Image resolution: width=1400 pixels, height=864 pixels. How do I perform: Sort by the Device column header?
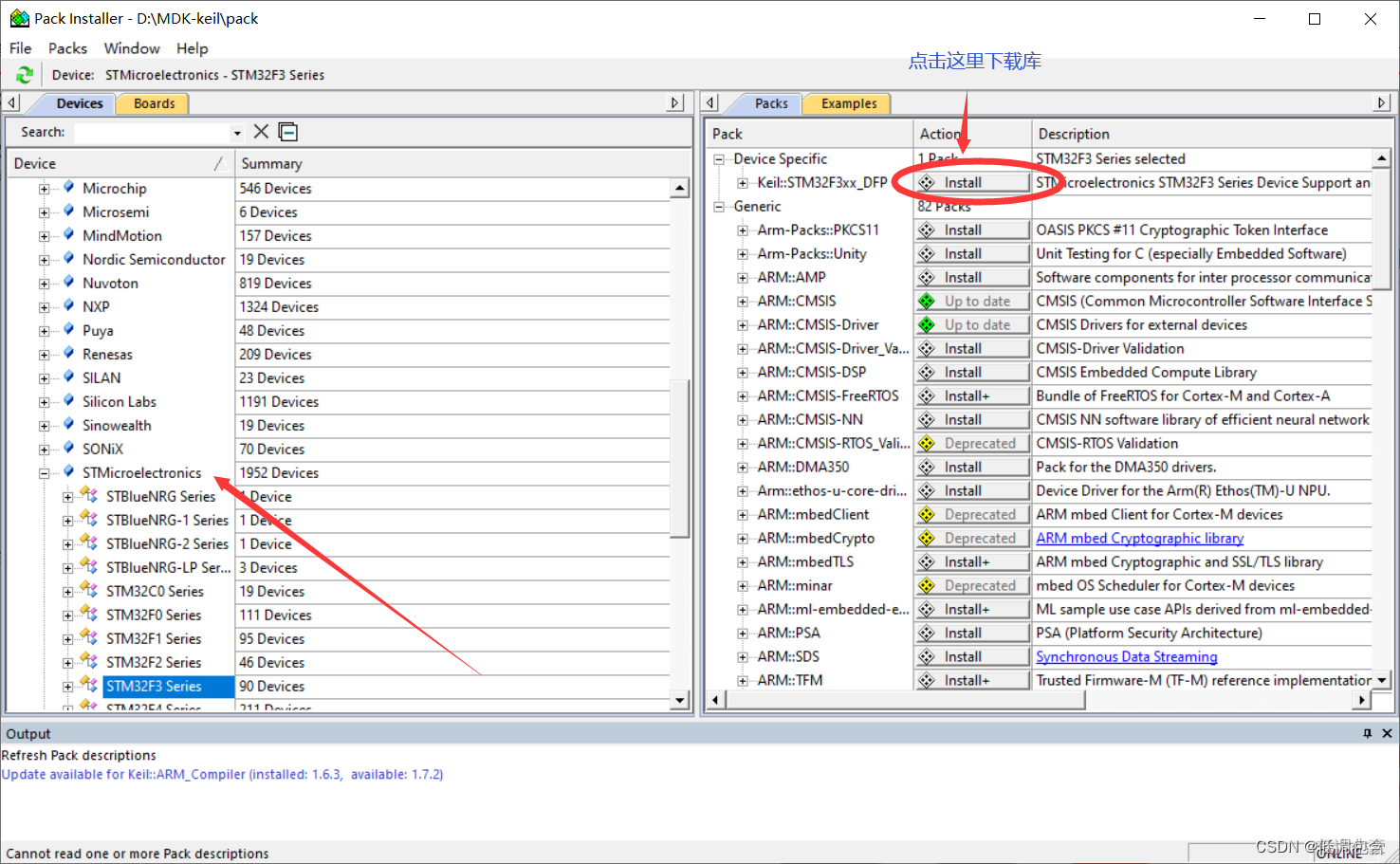click(120, 163)
